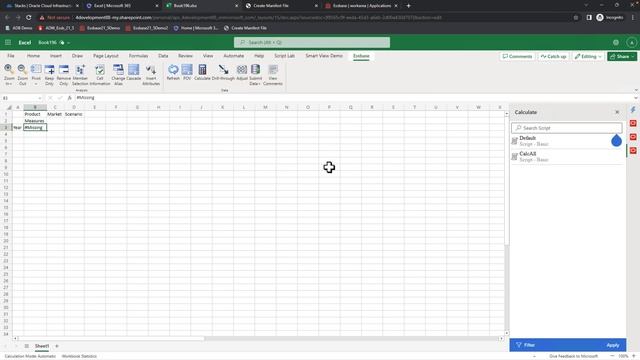640x360 pixels.
Task: Open the Formulas tab
Action: coord(138,56)
